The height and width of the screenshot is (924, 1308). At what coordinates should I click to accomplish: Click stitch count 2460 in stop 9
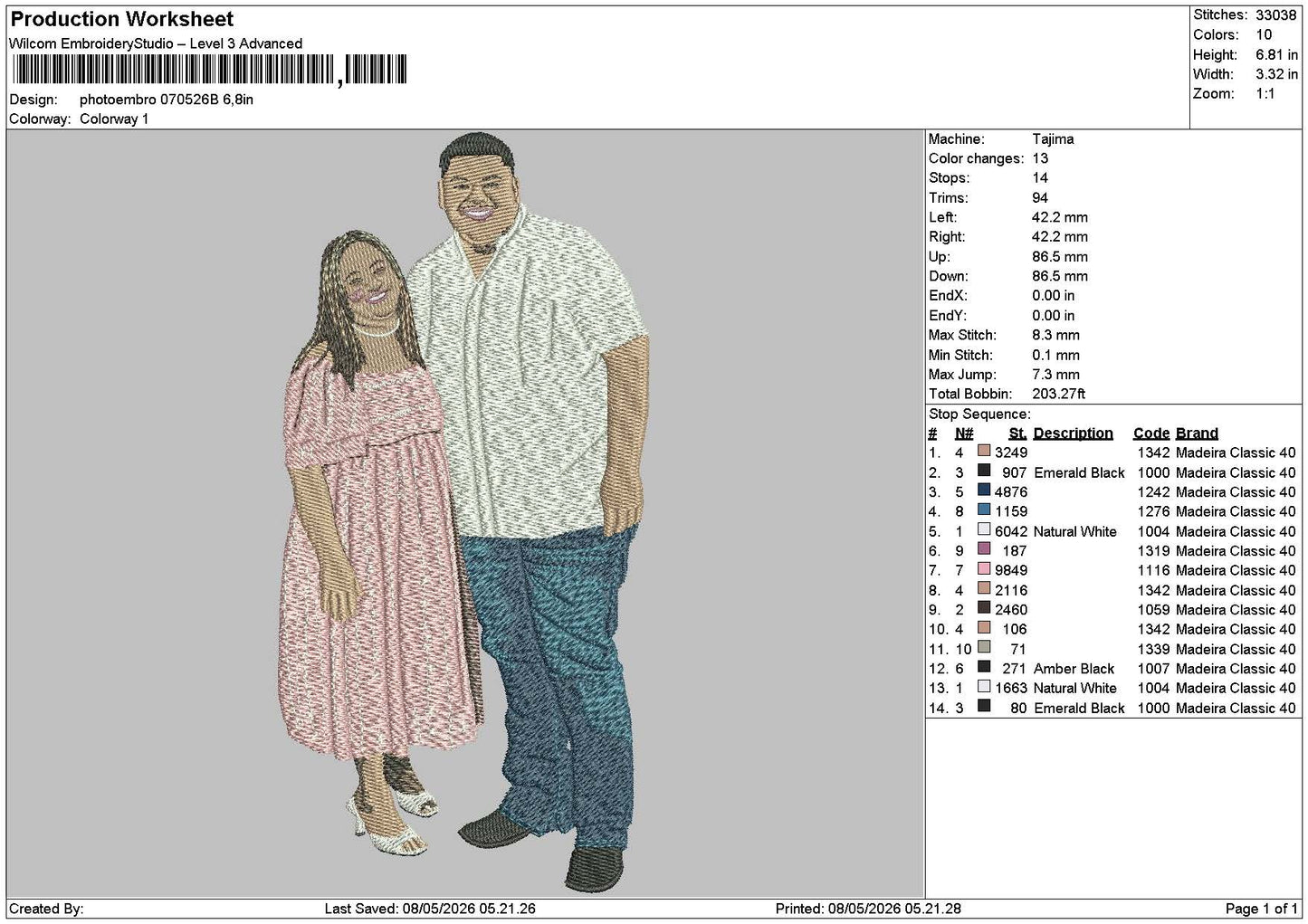point(1011,610)
